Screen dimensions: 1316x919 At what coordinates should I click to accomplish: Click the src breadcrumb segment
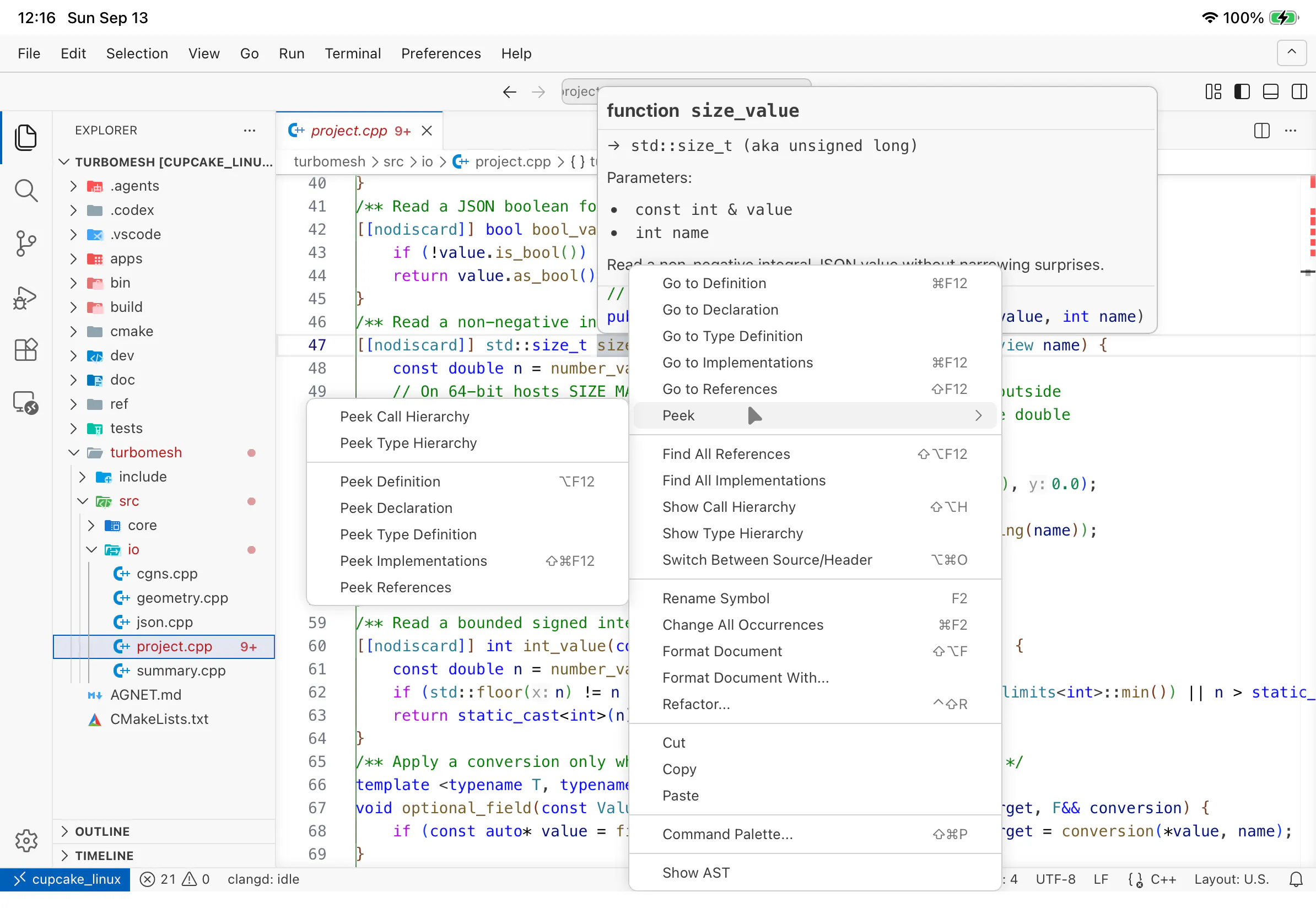click(x=393, y=162)
